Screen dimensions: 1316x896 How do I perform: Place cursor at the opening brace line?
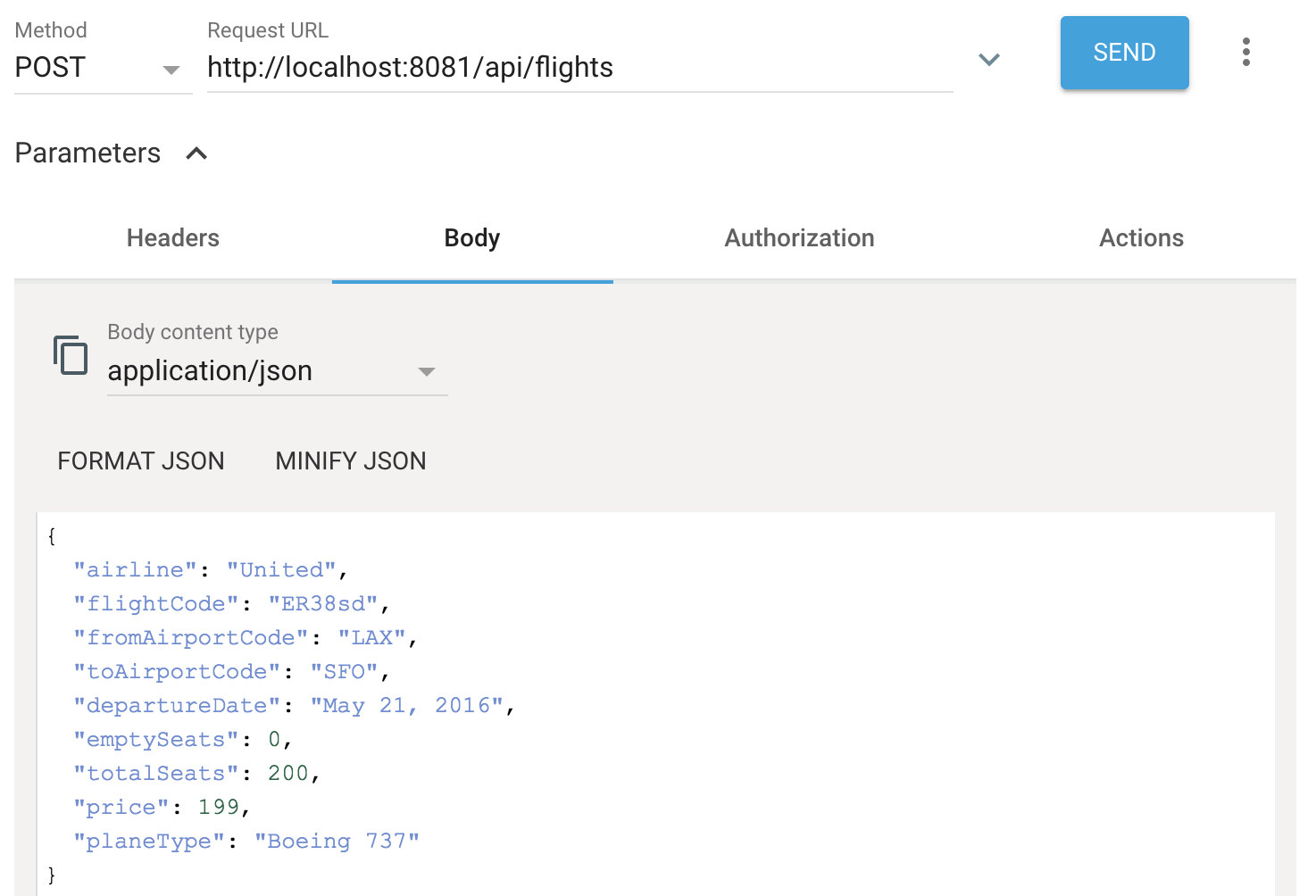pyautogui.click(x=52, y=535)
